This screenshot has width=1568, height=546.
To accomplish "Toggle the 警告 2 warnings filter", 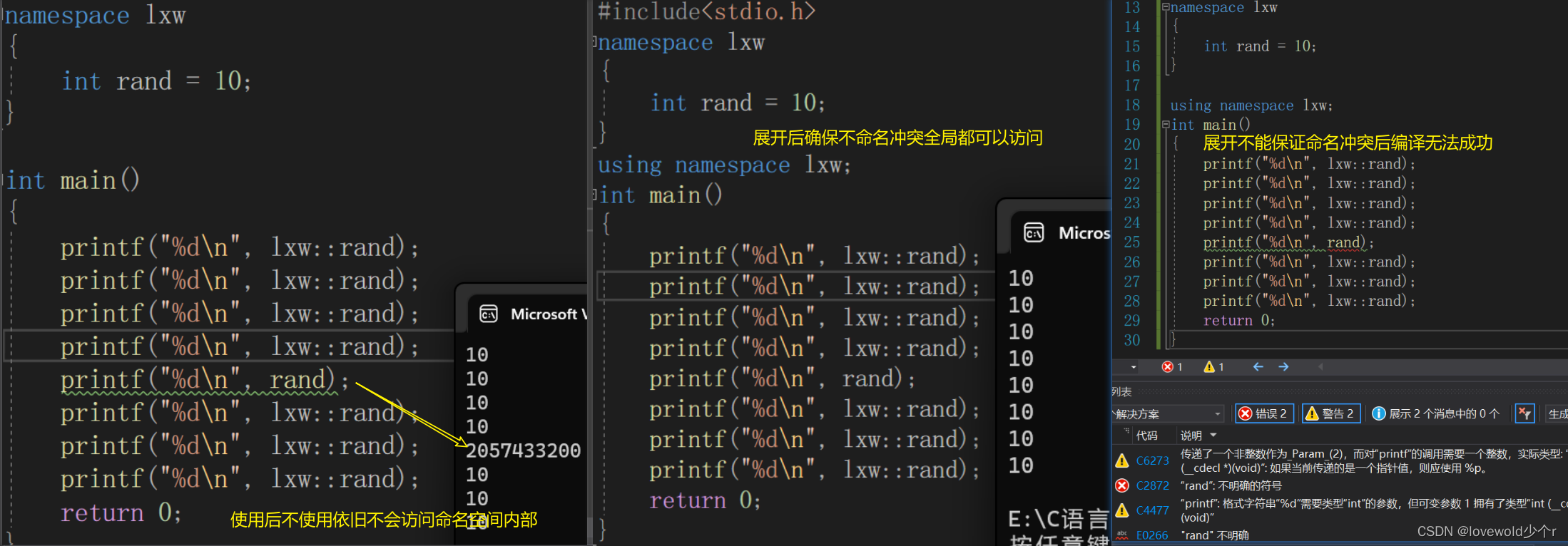I will click(x=1331, y=413).
